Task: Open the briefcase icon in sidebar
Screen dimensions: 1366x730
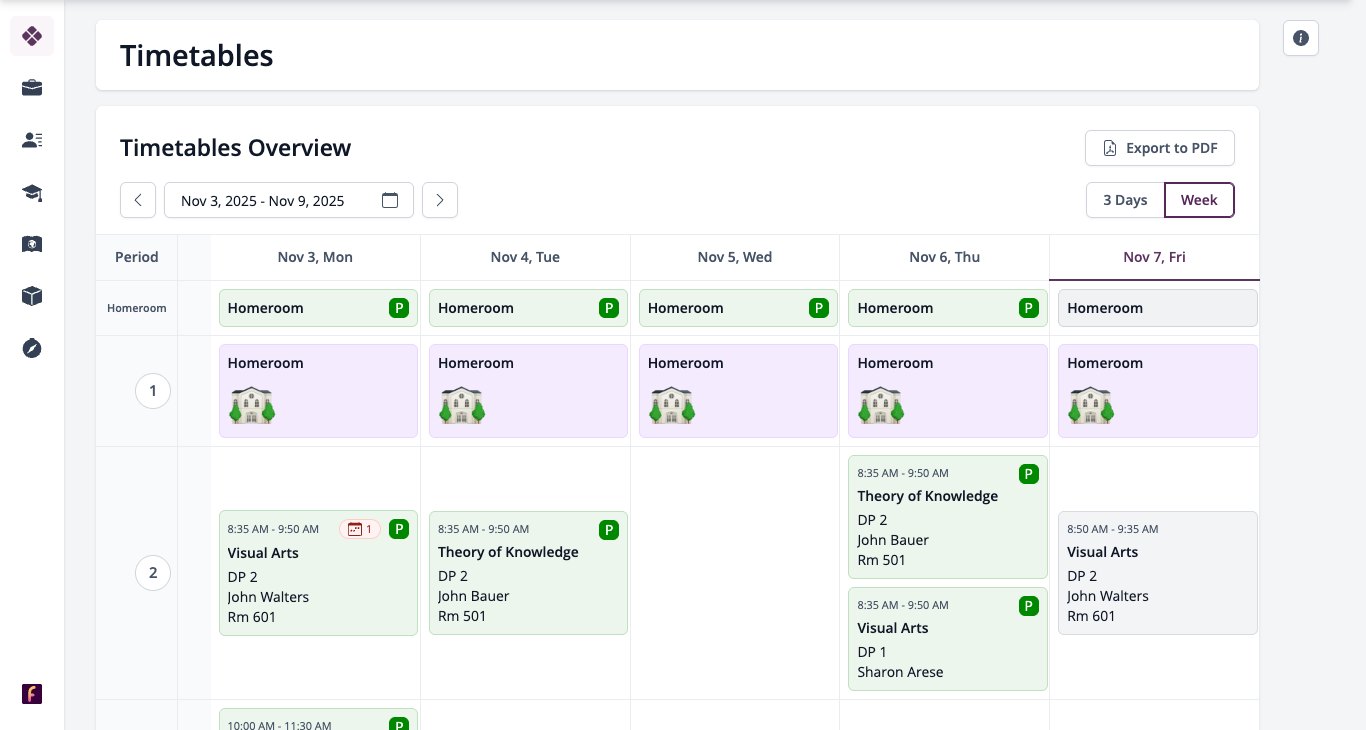Action: [32, 88]
